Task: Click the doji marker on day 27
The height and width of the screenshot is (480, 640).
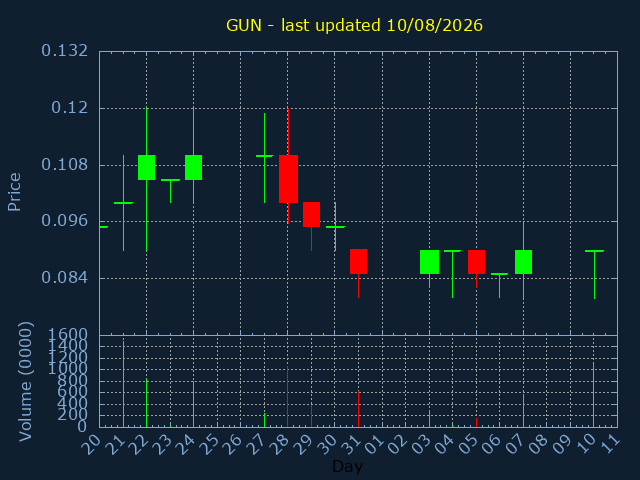Action: pos(264,156)
